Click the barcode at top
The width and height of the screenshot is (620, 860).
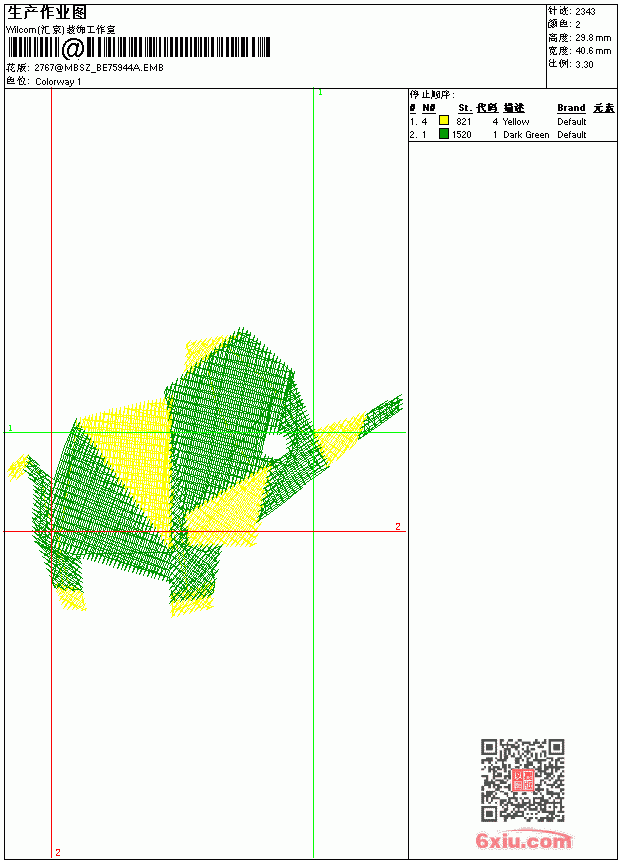138,47
